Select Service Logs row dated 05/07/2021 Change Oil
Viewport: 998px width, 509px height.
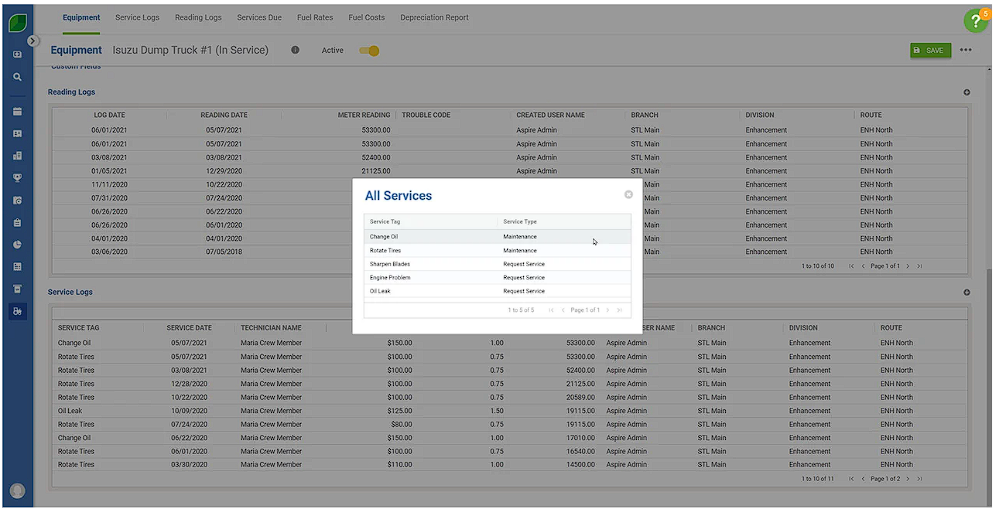(x=509, y=343)
